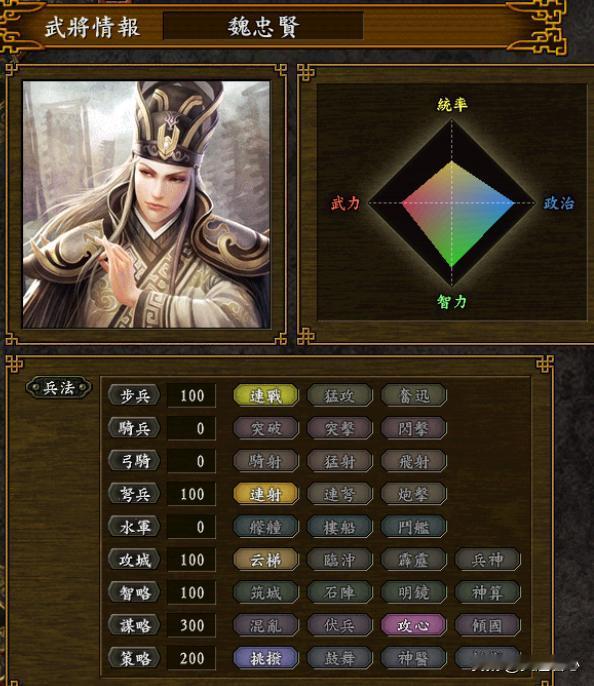Open the 兵法 section label
594x686 pixels.
click(59, 388)
